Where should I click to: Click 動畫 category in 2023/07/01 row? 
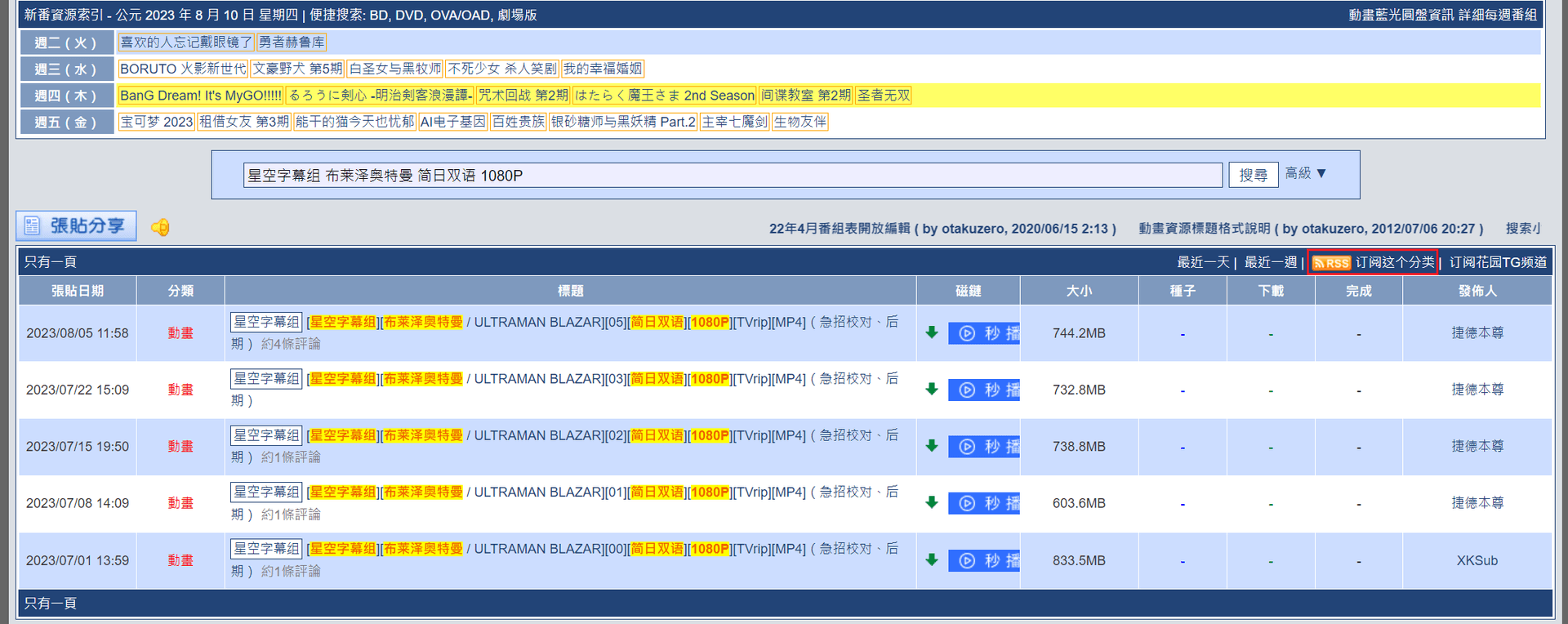pos(180,560)
